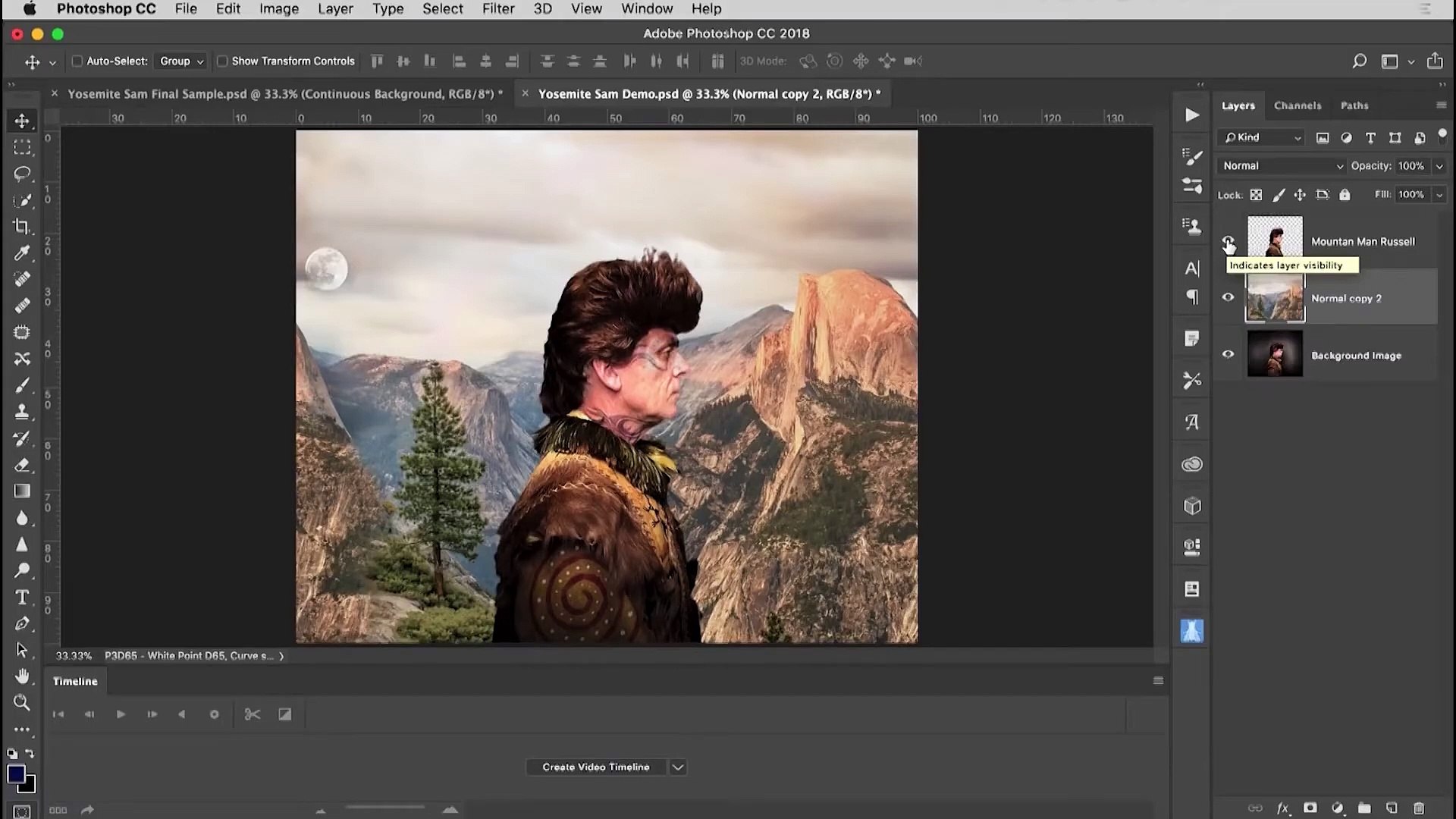This screenshot has height=819, width=1456.
Task: Click the Delete layer trash icon
Action: pos(1419,808)
